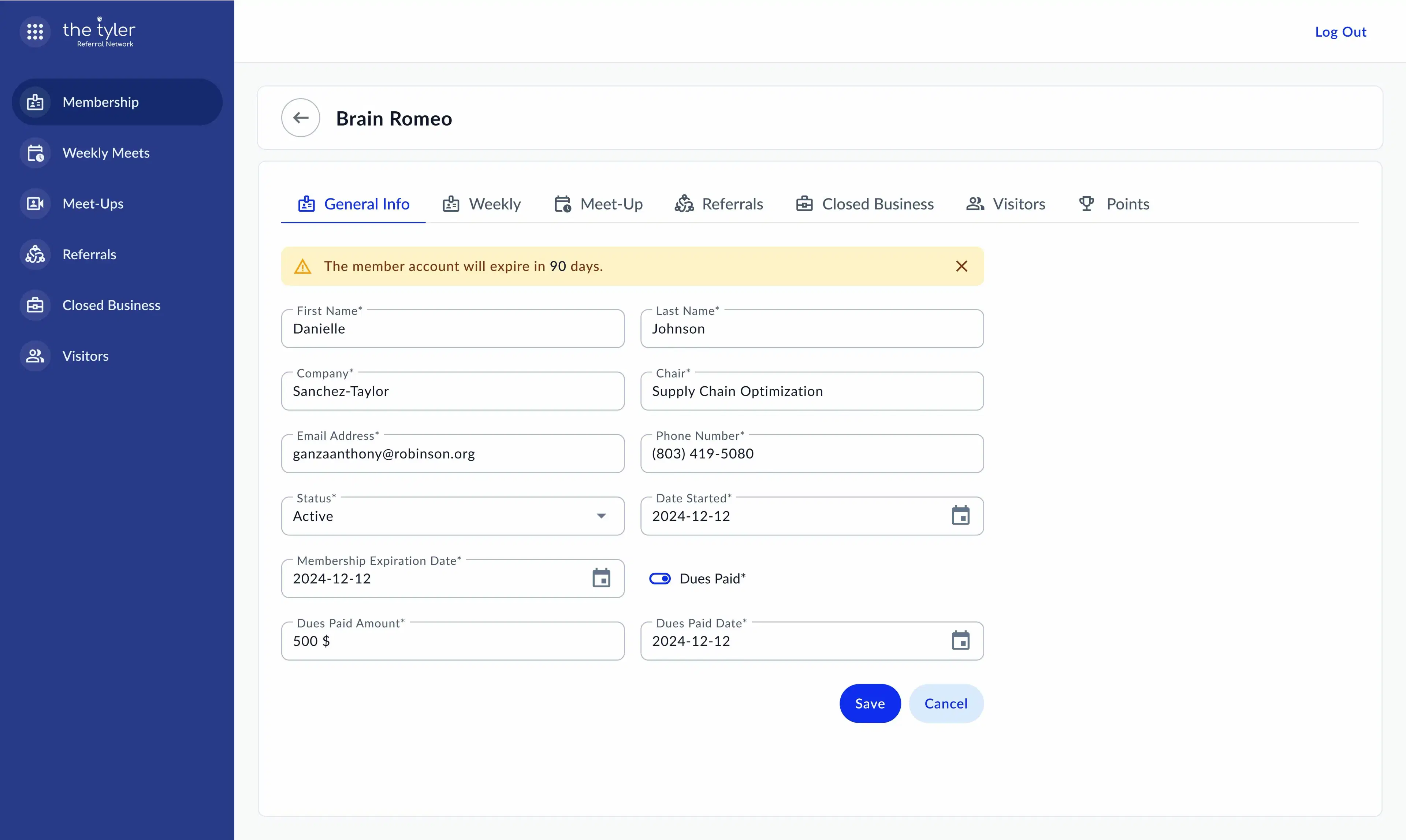This screenshot has height=840, width=1406.
Task: Open sidebar Visitors section
Action: point(85,356)
